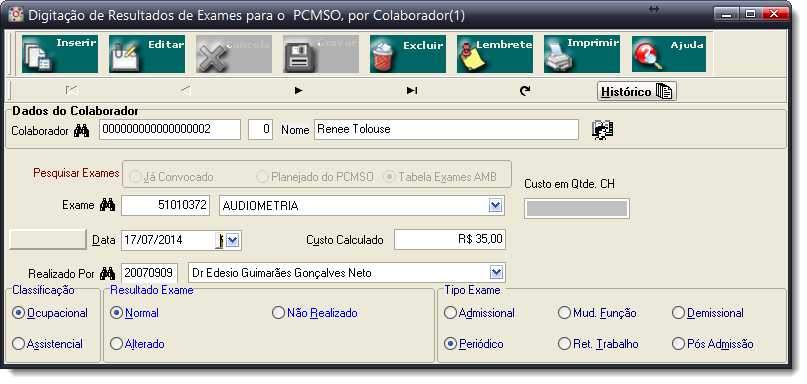
Task: Close the window
Action: pos(774,14)
